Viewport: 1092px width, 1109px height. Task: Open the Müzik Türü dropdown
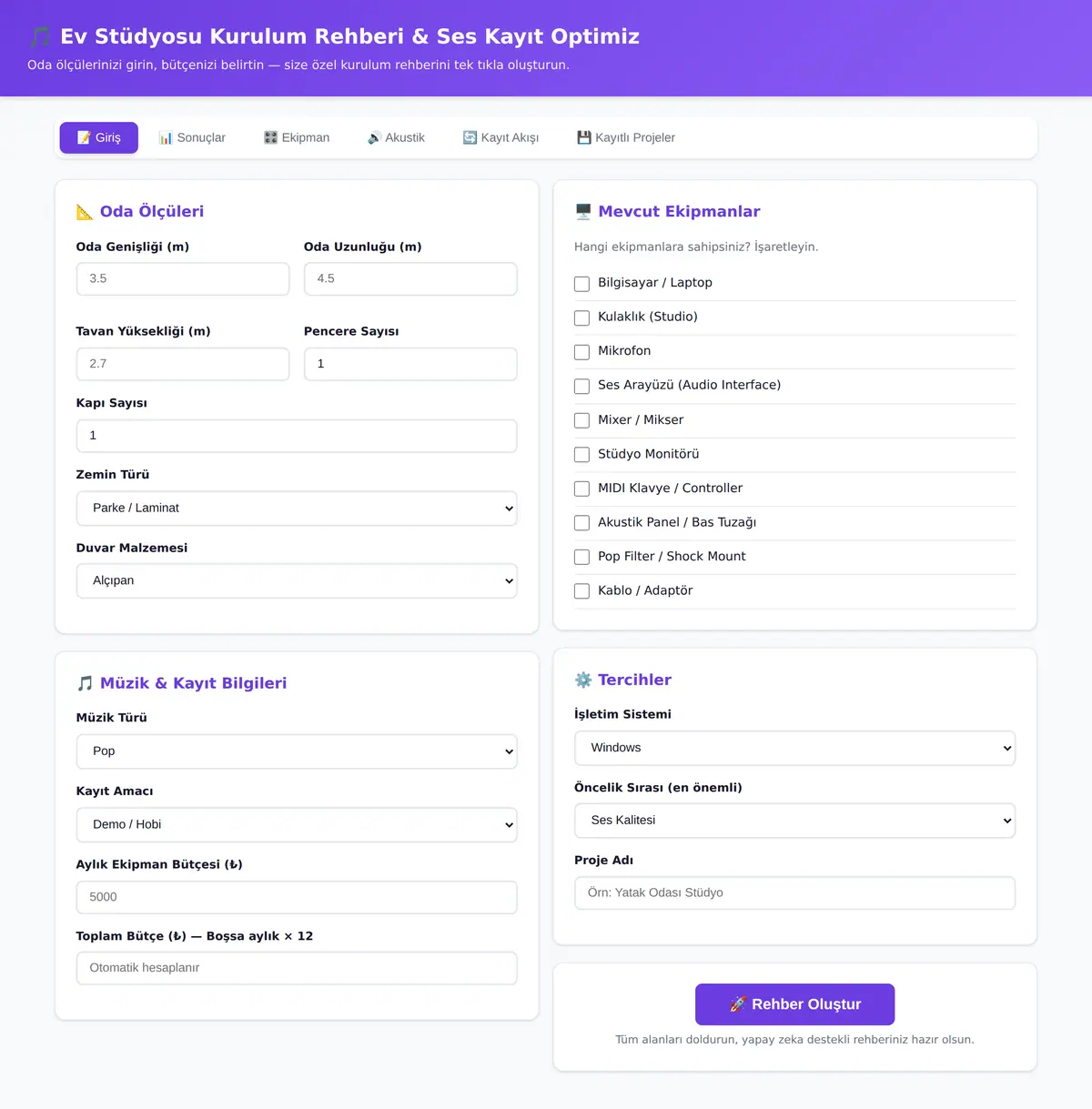pyautogui.click(x=297, y=751)
